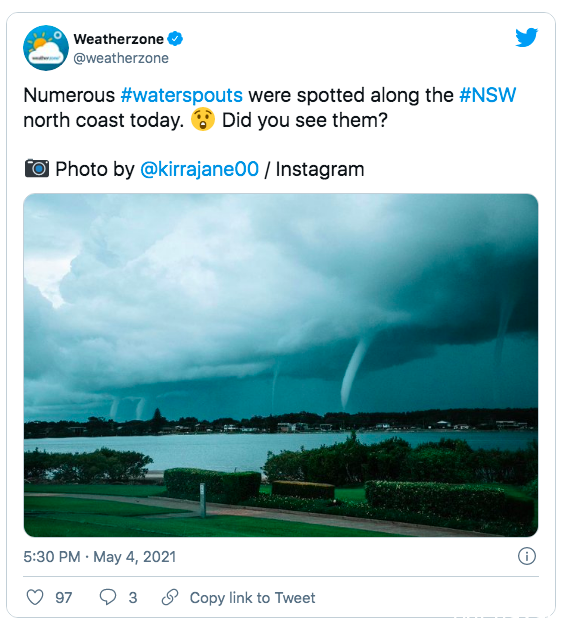
Task: Select Copy link to Tweet
Action: (252, 598)
